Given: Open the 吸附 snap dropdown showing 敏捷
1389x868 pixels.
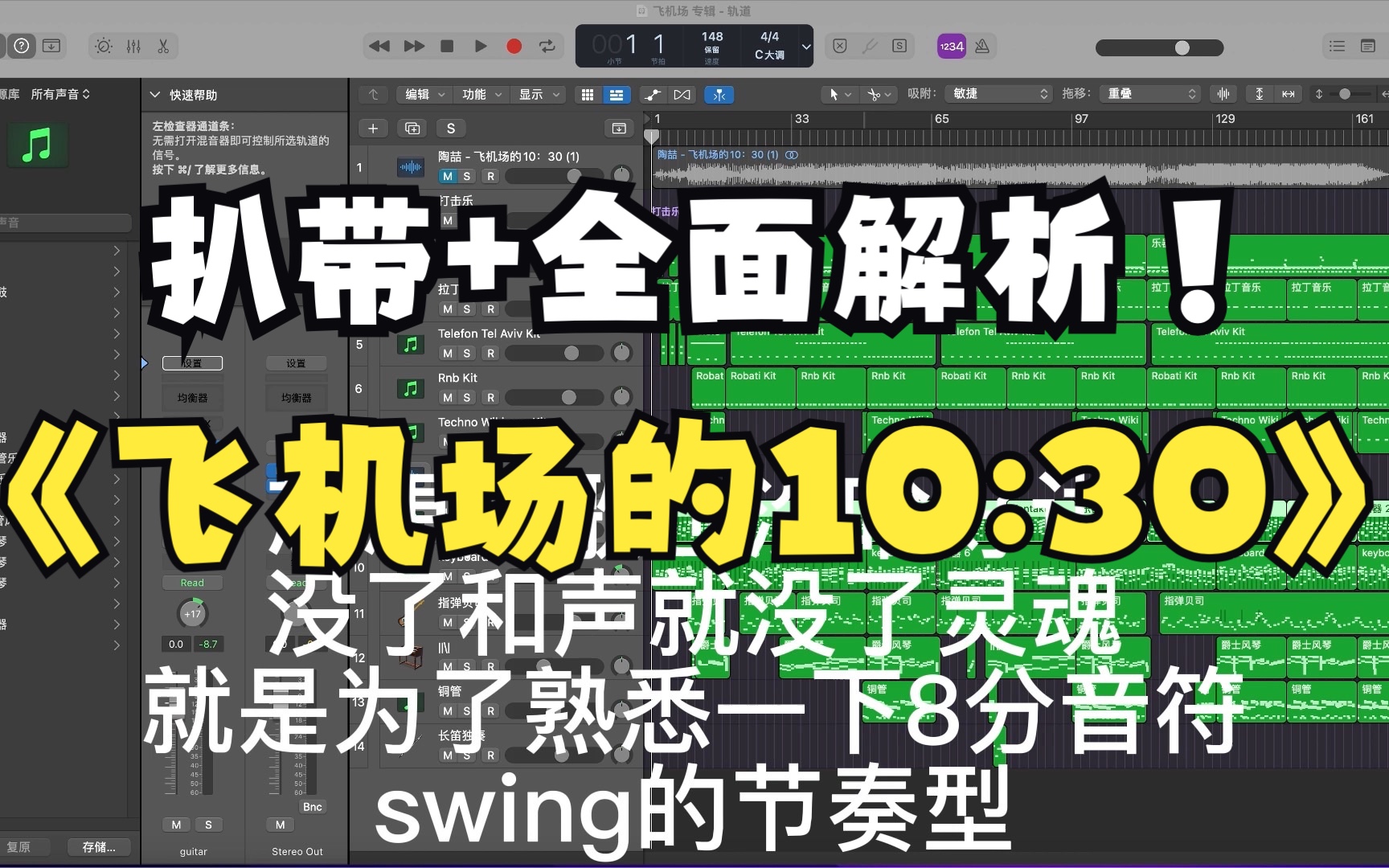Looking at the screenshot, I should point(998,94).
